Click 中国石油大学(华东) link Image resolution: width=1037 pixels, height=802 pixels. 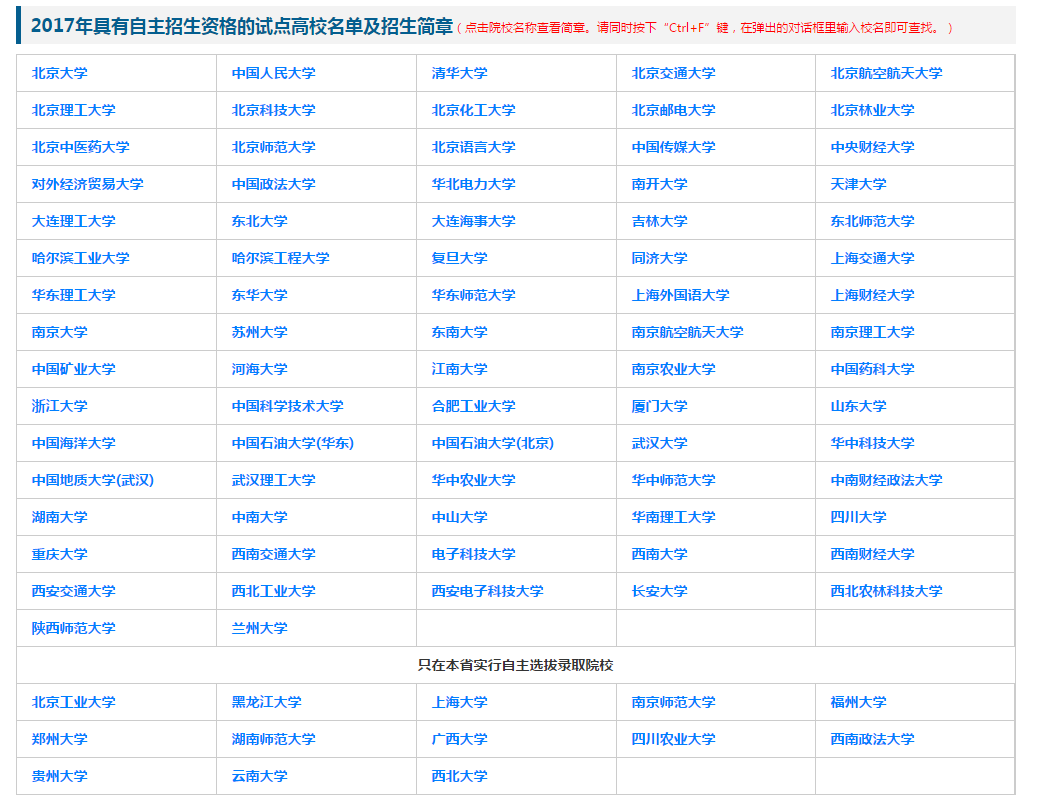(292, 444)
